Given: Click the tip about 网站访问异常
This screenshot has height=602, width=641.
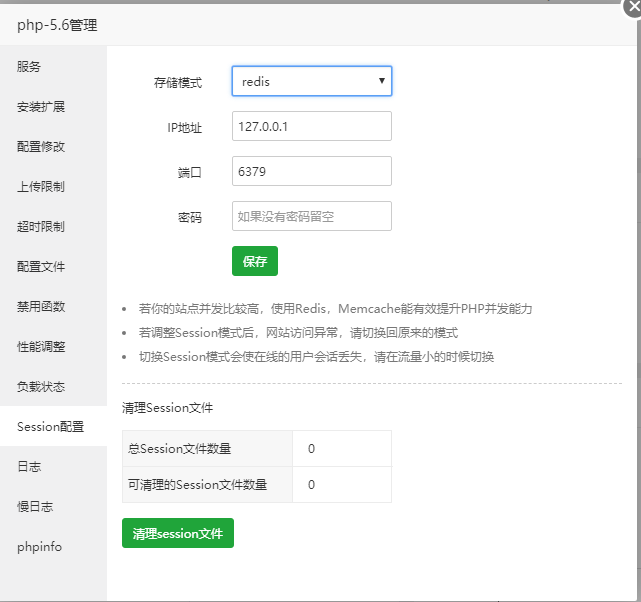Looking at the screenshot, I should [298, 333].
